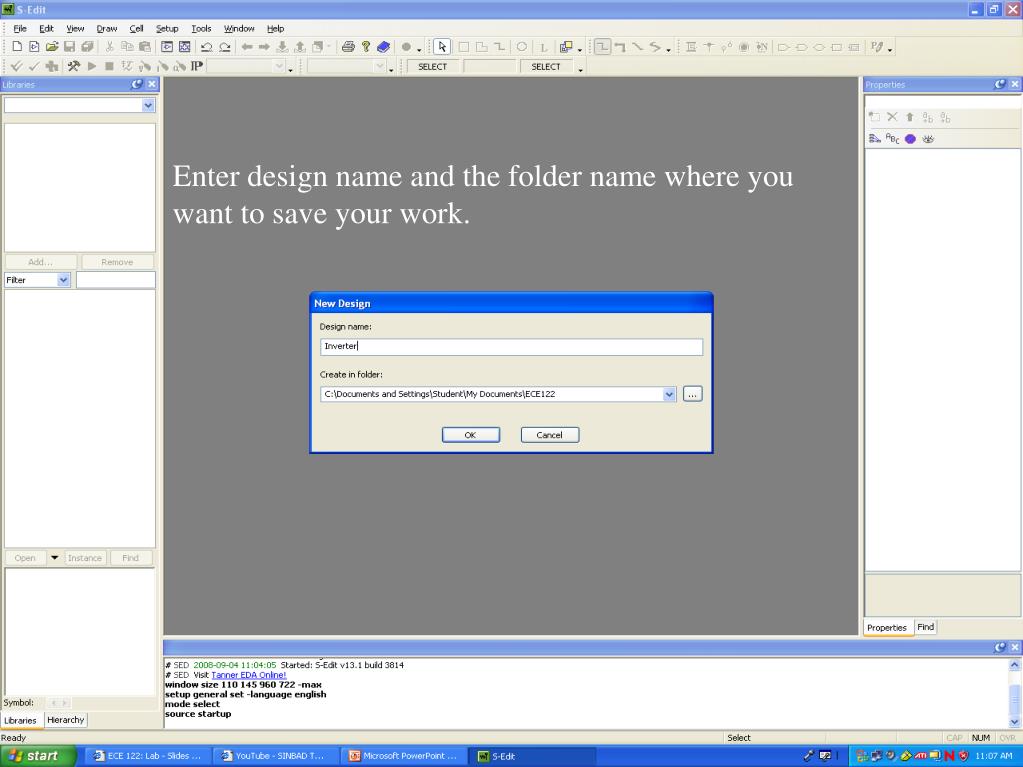Click the ECE 122: Lab - Slides taskbar item
The height and width of the screenshot is (767, 1023).
(x=149, y=756)
